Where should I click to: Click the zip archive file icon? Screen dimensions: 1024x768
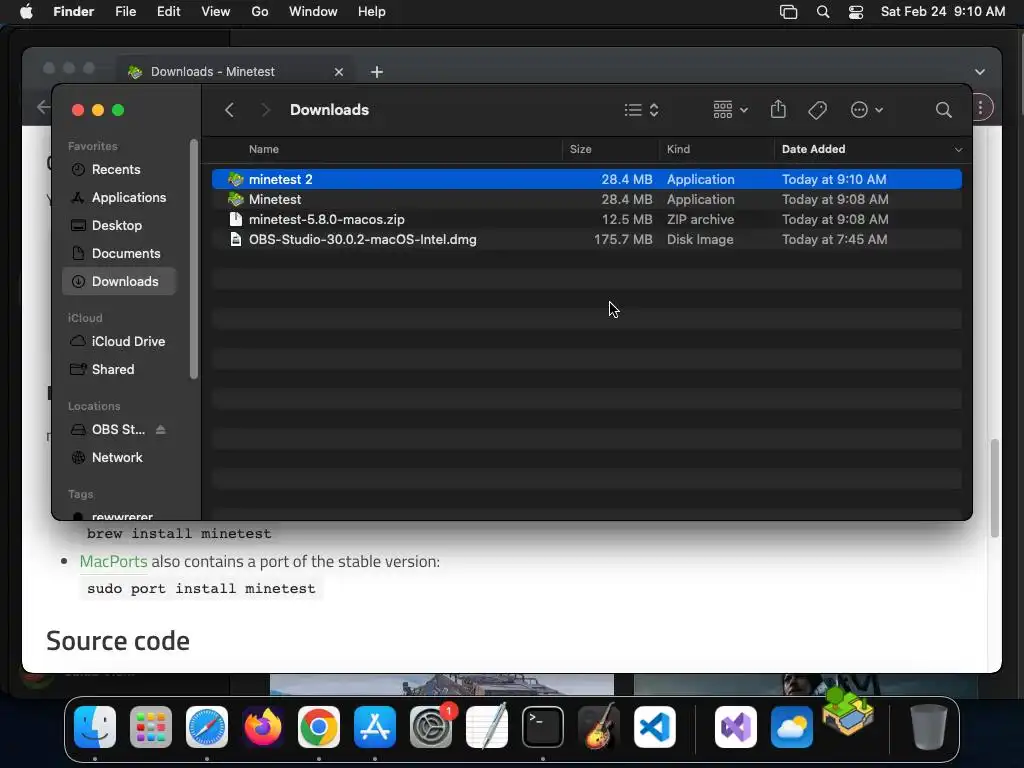(236, 219)
